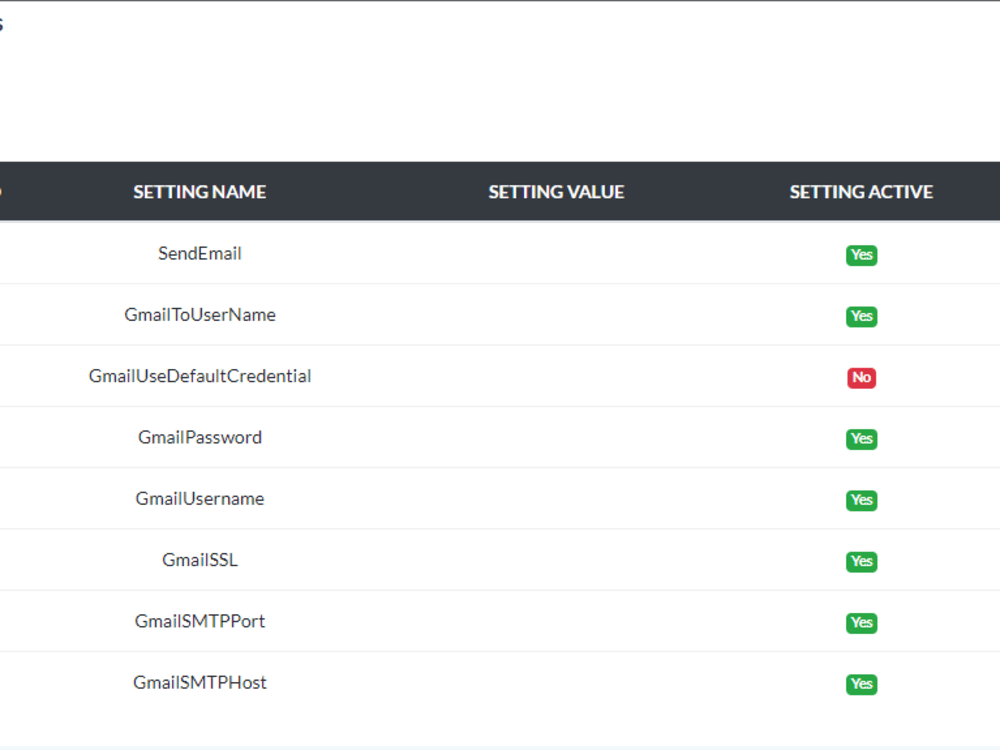The height and width of the screenshot is (750, 1000).
Task: Select the GmailSMTPHost setting name
Action: click(200, 682)
